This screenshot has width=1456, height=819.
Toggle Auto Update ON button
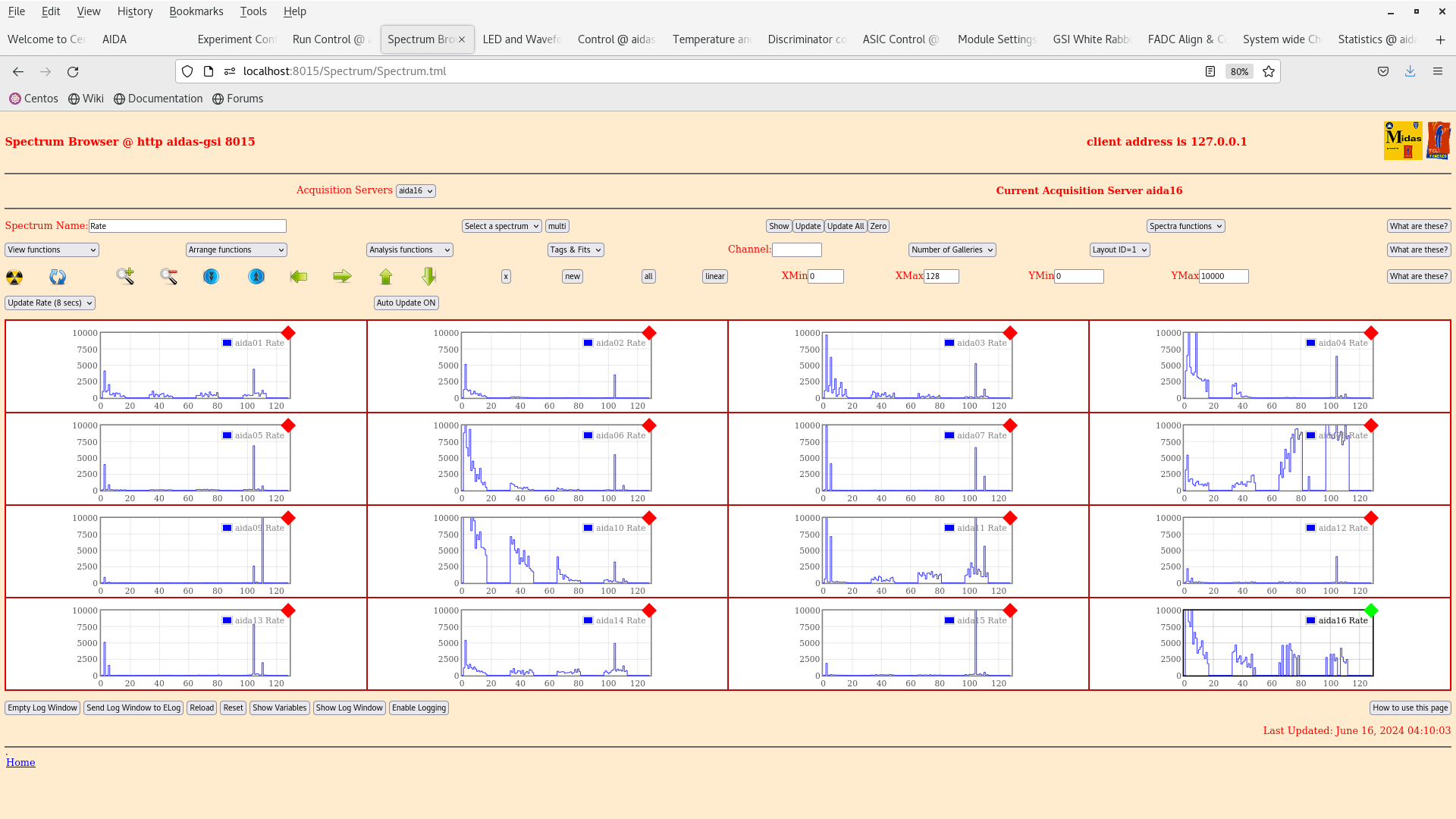pyautogui.click(x=405, y=302)
